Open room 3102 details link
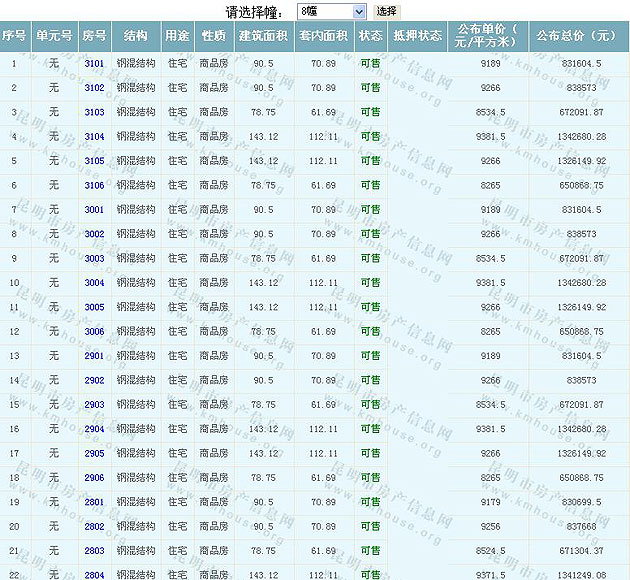Screen dimensions: 630x580 tap(94, 88)
